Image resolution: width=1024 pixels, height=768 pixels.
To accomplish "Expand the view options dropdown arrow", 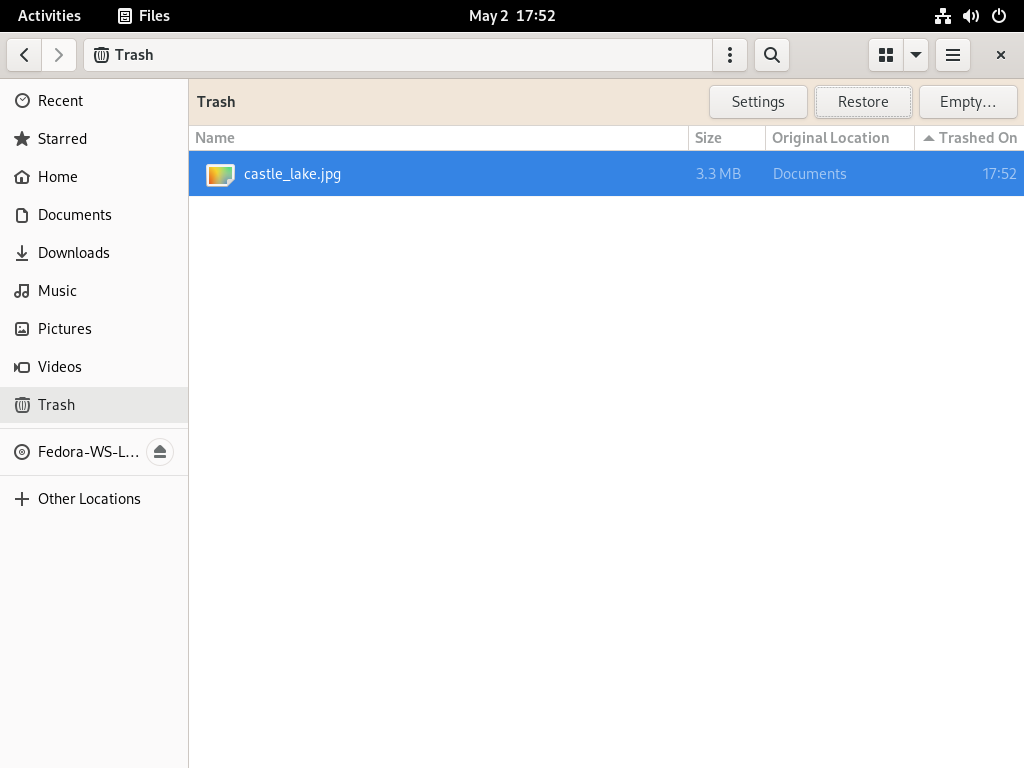I will coord(916,55).
